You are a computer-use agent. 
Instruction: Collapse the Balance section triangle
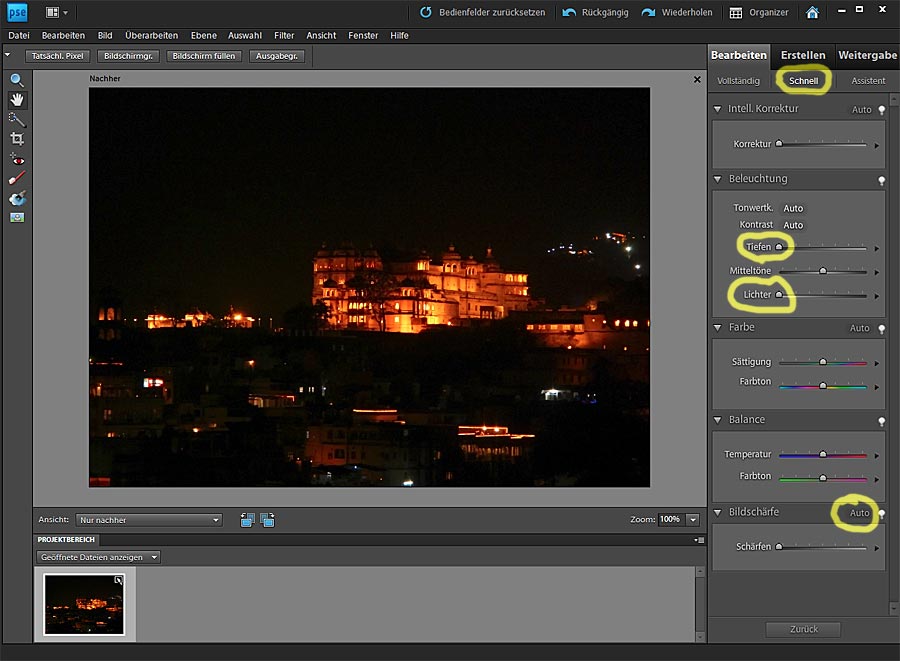click(x=718, y=420)
